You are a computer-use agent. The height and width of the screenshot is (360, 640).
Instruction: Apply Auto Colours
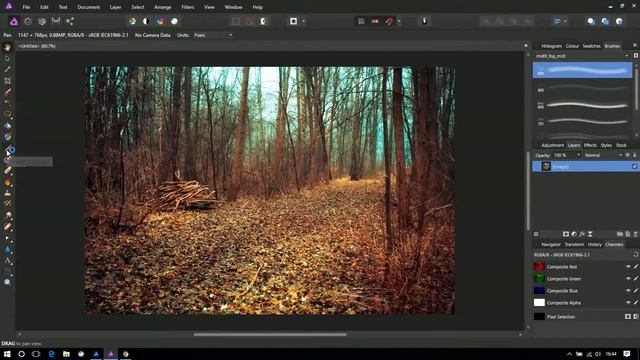click(x=160, y=21)
